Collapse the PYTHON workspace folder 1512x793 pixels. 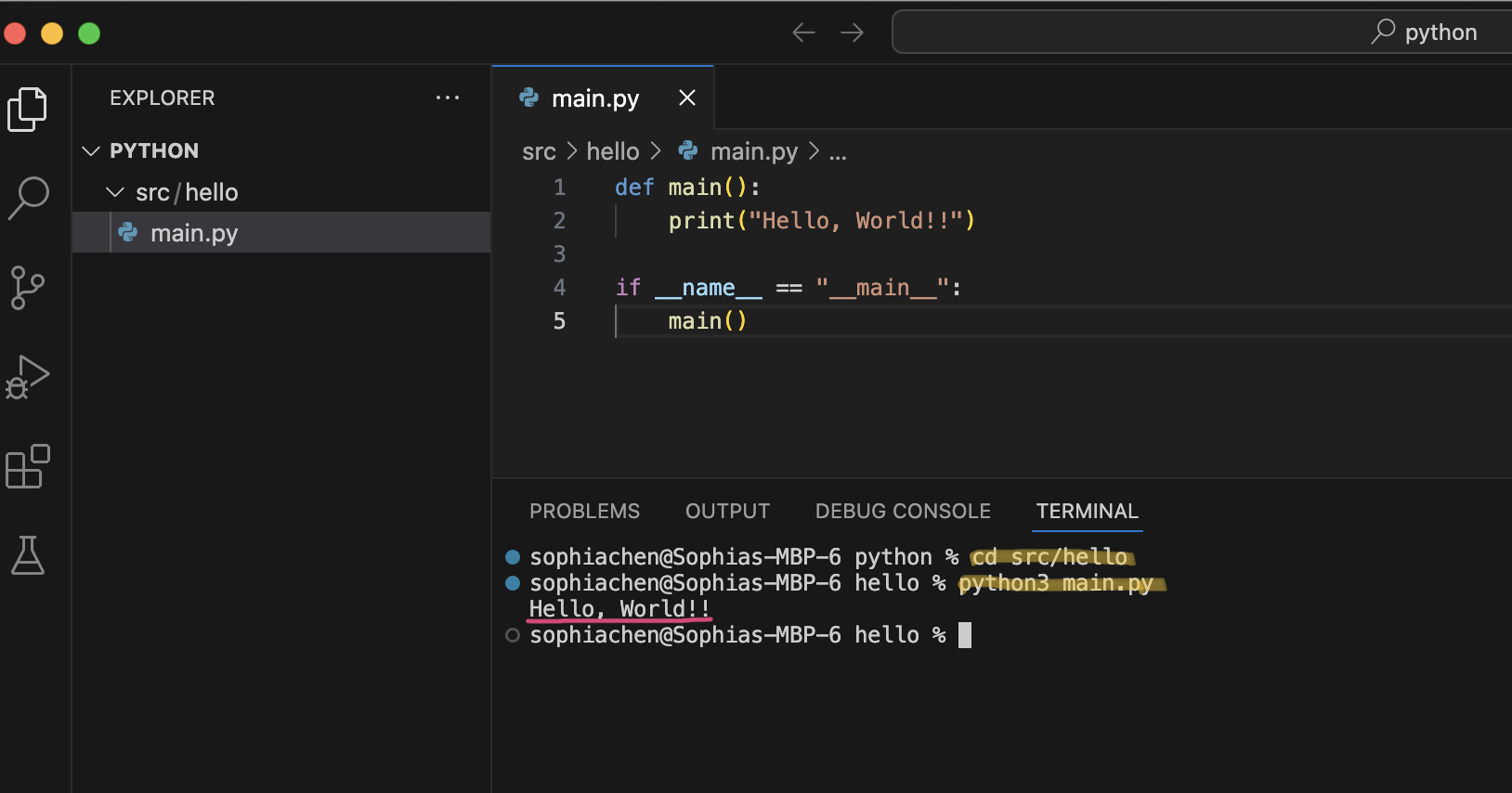[91, 150]
